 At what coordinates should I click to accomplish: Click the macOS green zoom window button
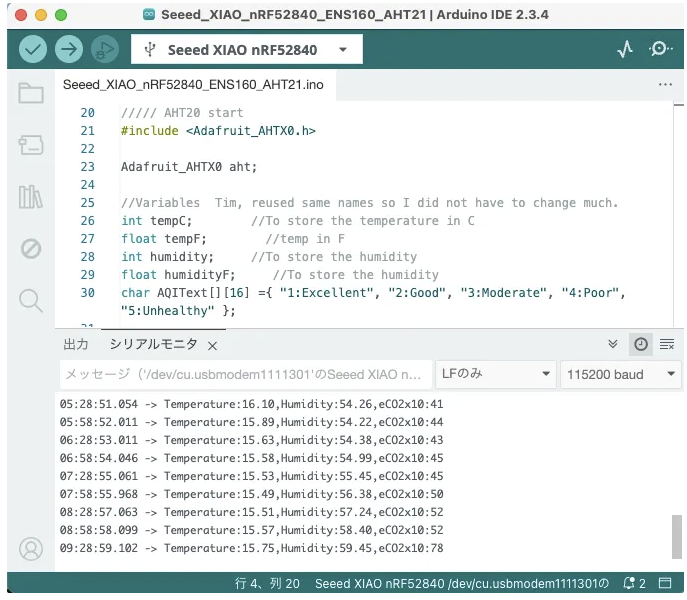61,15
